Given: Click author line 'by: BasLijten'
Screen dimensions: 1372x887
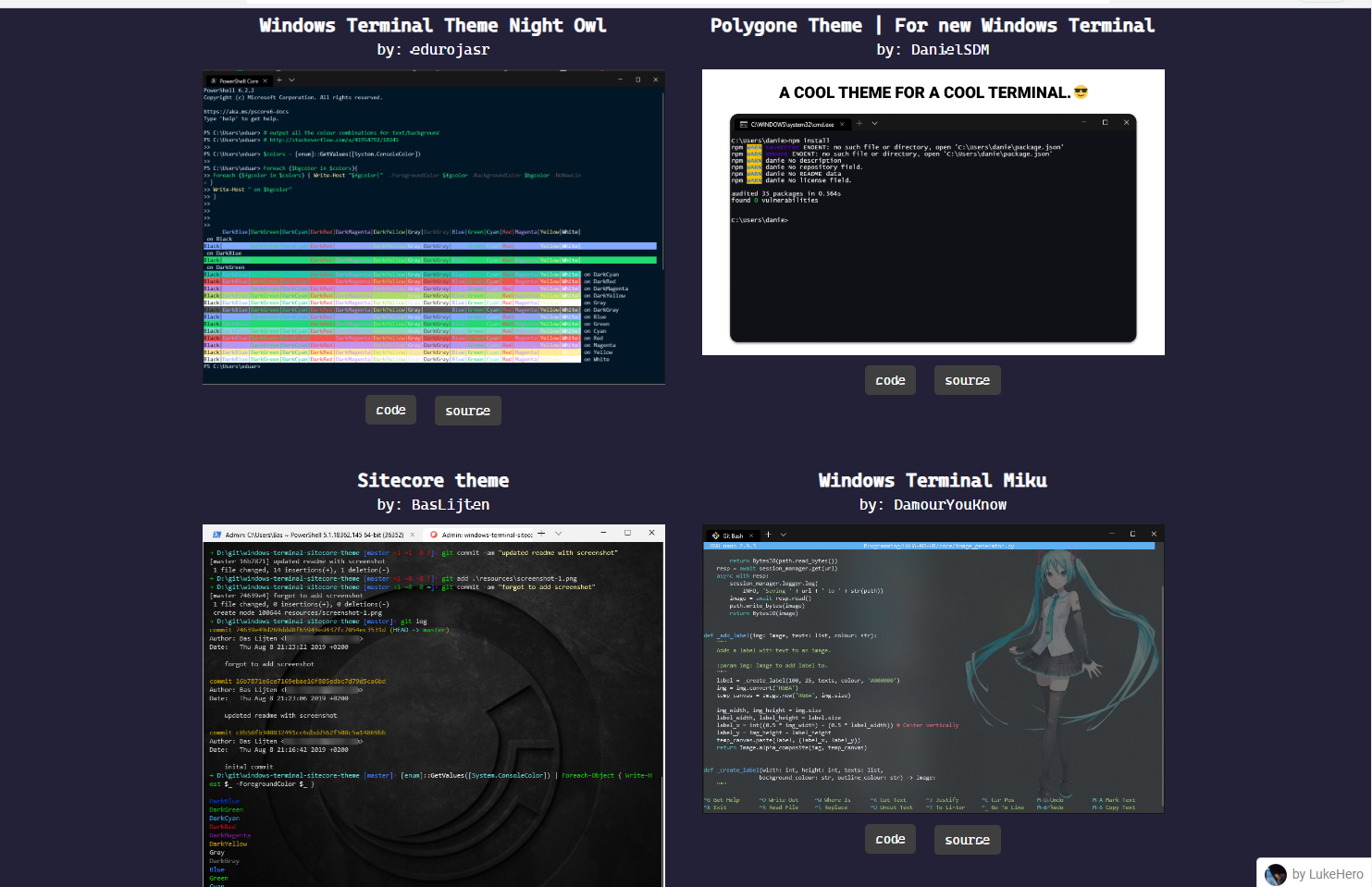Looking at the screenshot, I should [x=433, y=505].
